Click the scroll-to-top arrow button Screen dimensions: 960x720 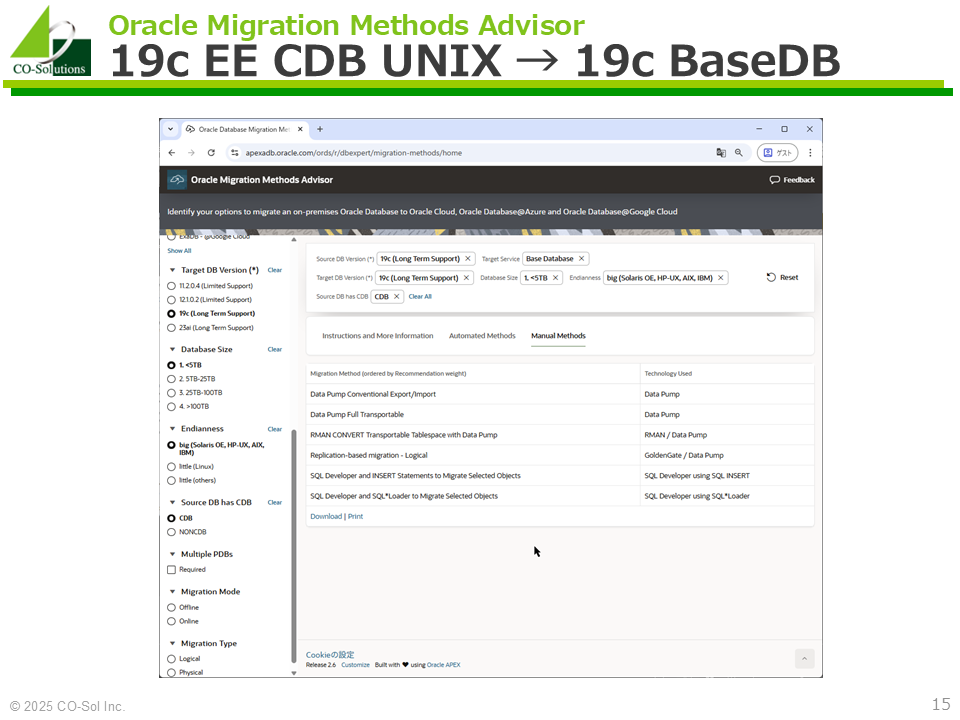[804, 659]
